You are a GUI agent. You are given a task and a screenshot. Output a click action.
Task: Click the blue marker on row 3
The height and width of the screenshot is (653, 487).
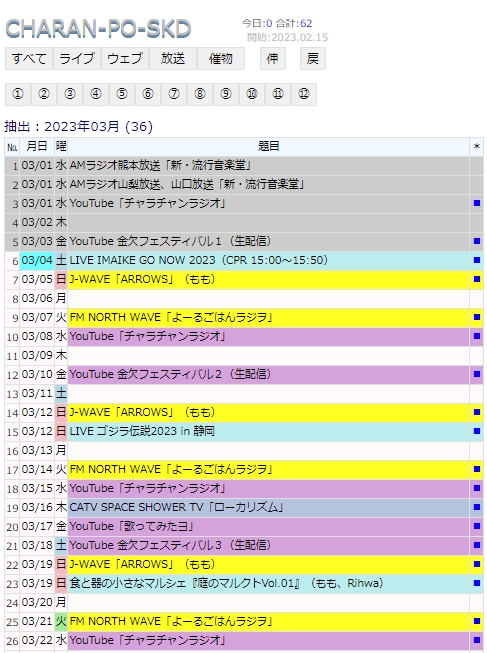[477, 203]
